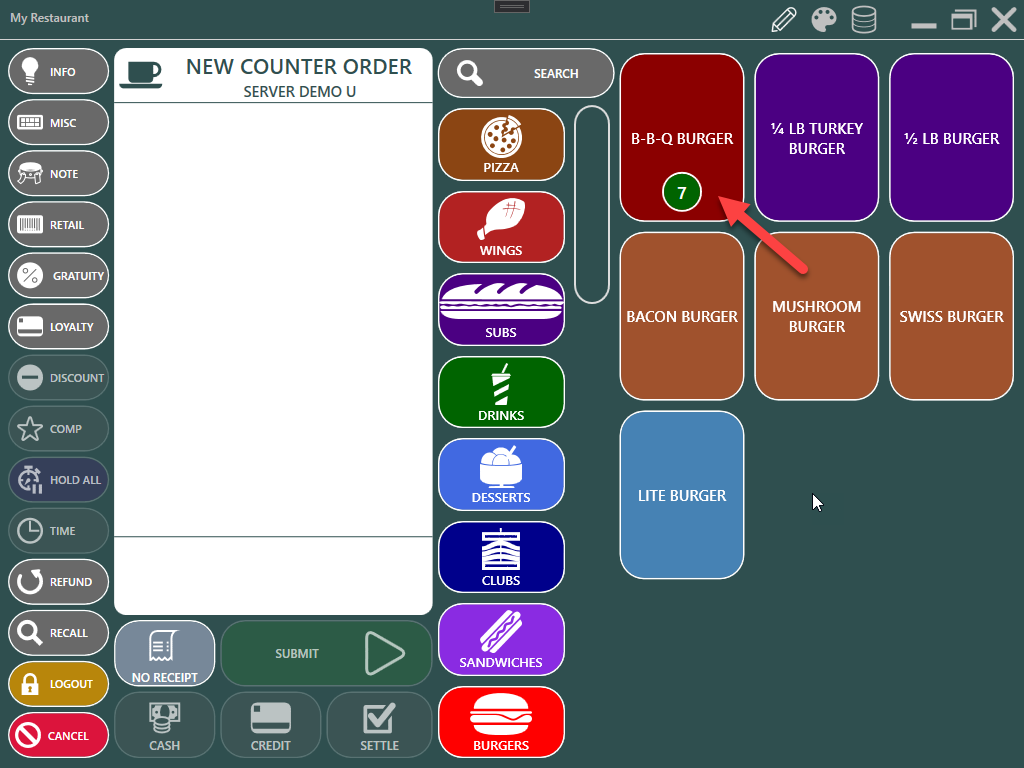Click the category list scrollbar
Screen dimensions: 1024x768
coord(592,204)
